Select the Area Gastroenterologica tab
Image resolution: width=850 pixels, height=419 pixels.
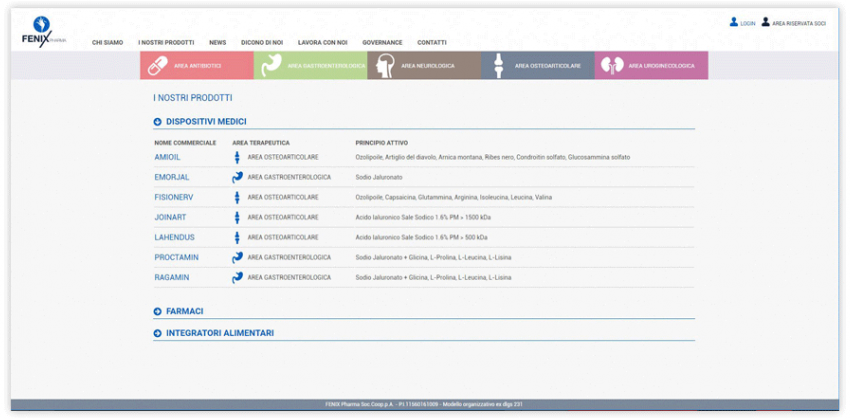point(310,66)
